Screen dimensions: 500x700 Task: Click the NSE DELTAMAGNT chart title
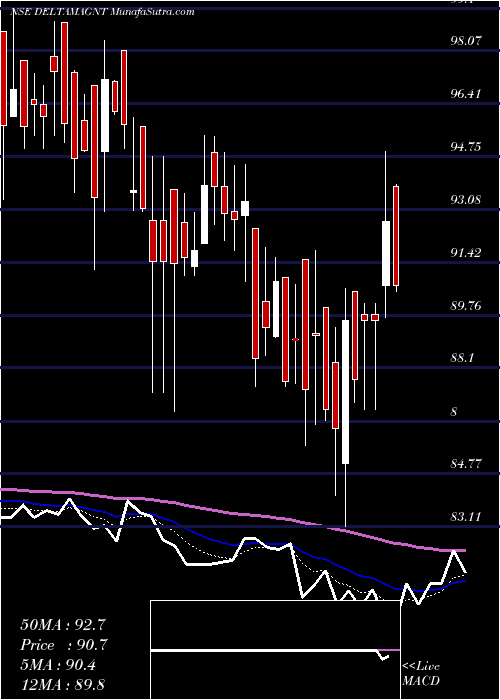(102, 12)
